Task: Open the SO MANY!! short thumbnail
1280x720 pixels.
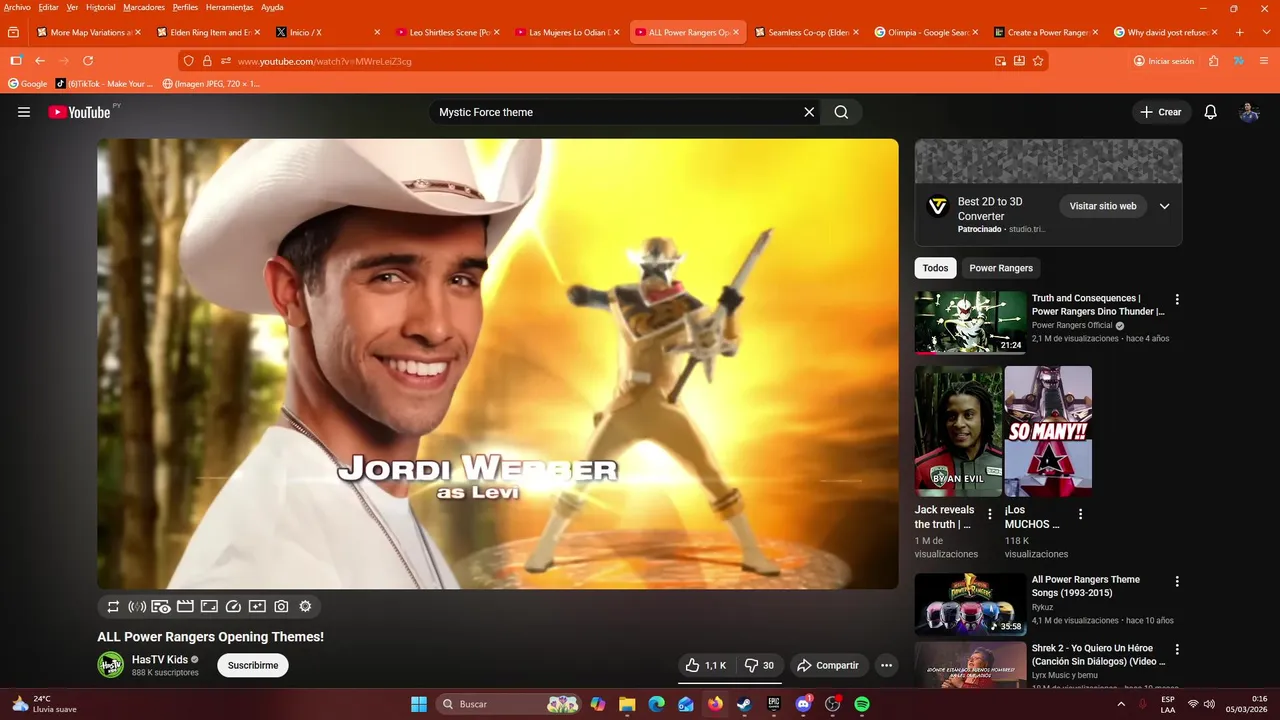Action: tap(1048, 431)
